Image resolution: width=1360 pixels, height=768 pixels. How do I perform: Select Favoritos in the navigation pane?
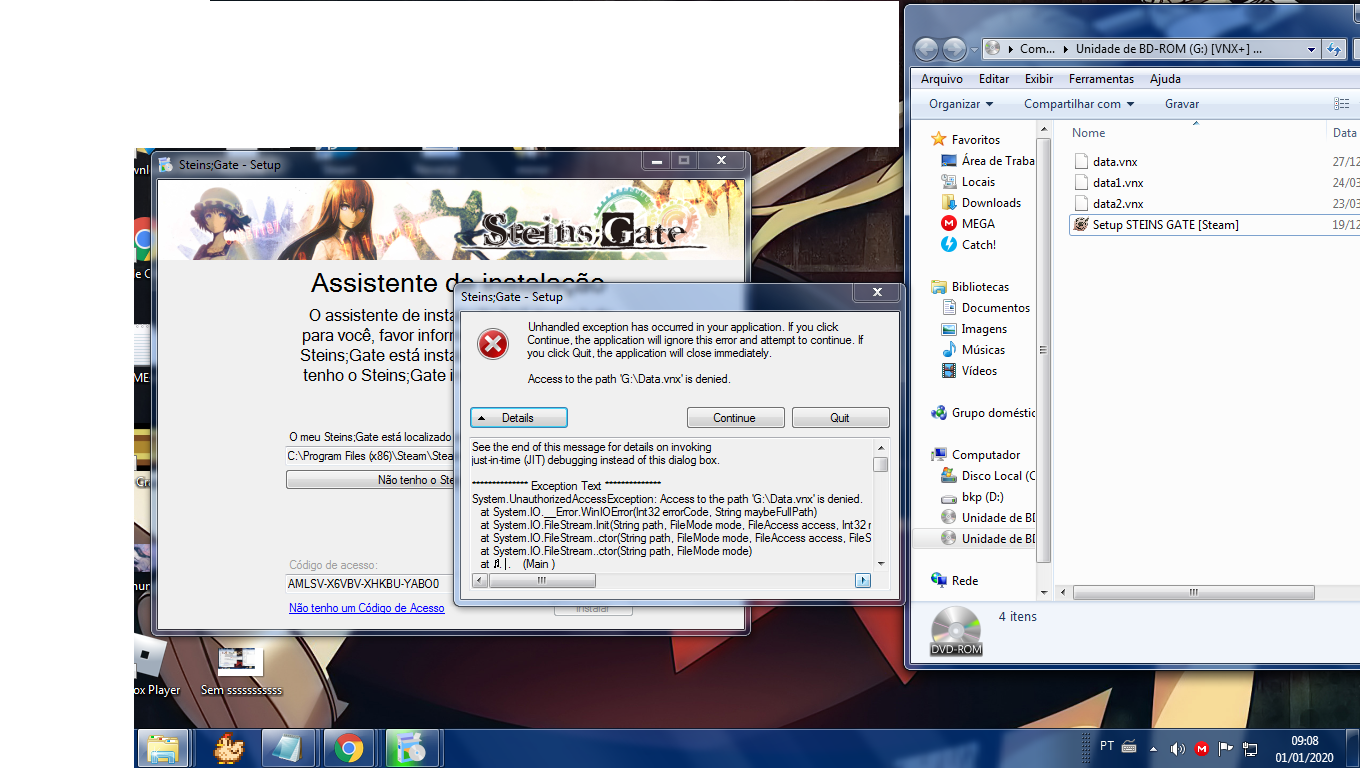pos(965,140)
